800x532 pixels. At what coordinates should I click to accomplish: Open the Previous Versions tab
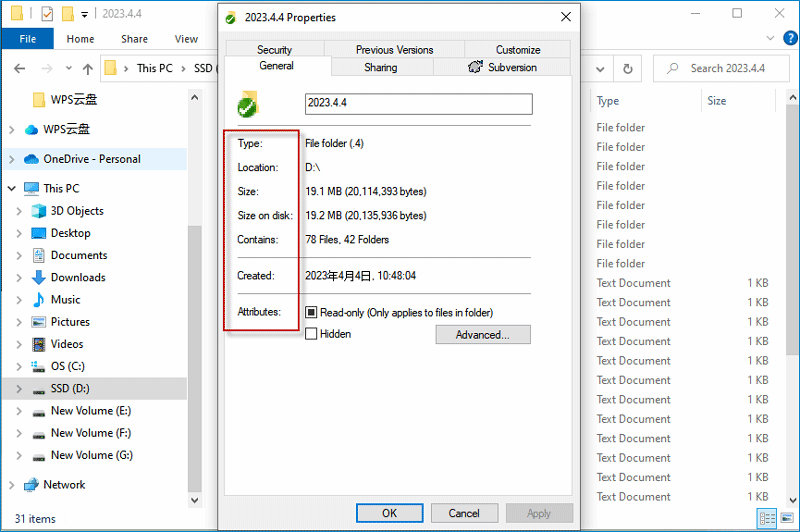(x=394, y=49)
